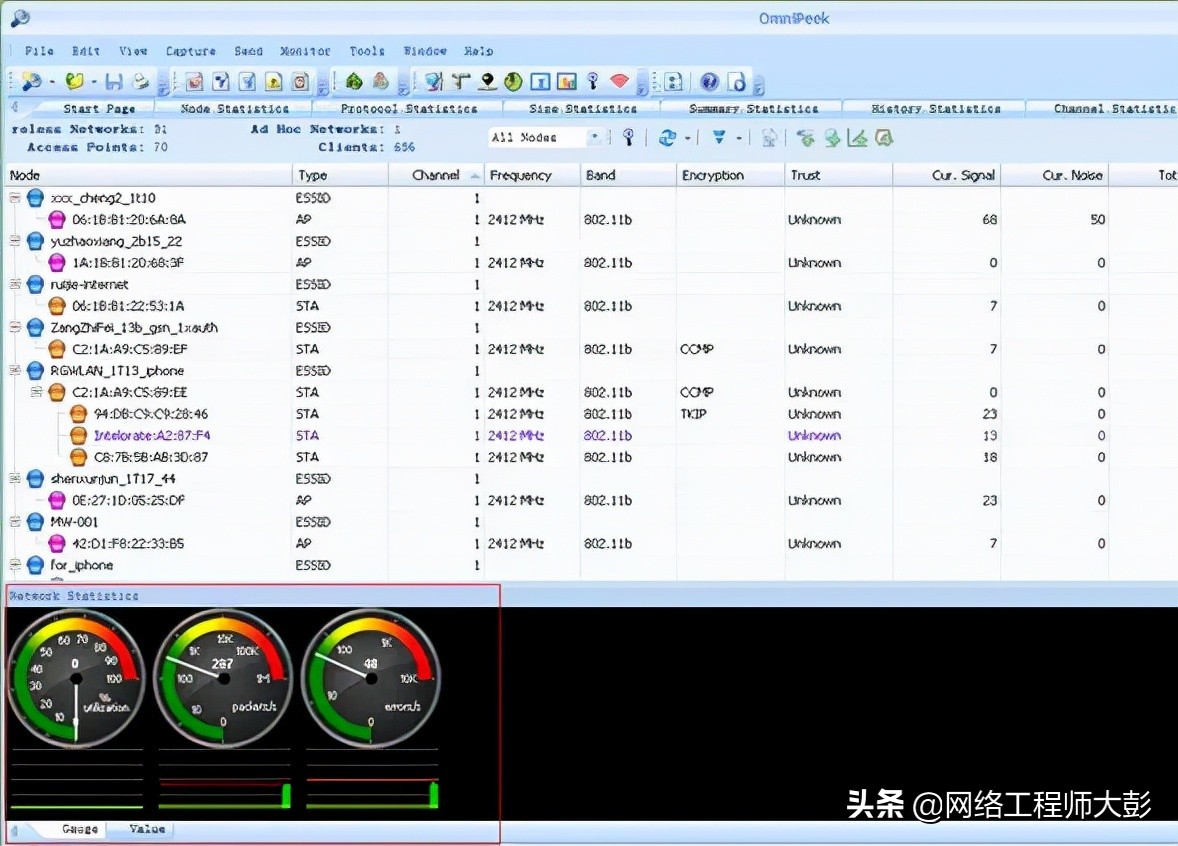
Task: Open the Monitor menu
Action: (x=305, y=51)
